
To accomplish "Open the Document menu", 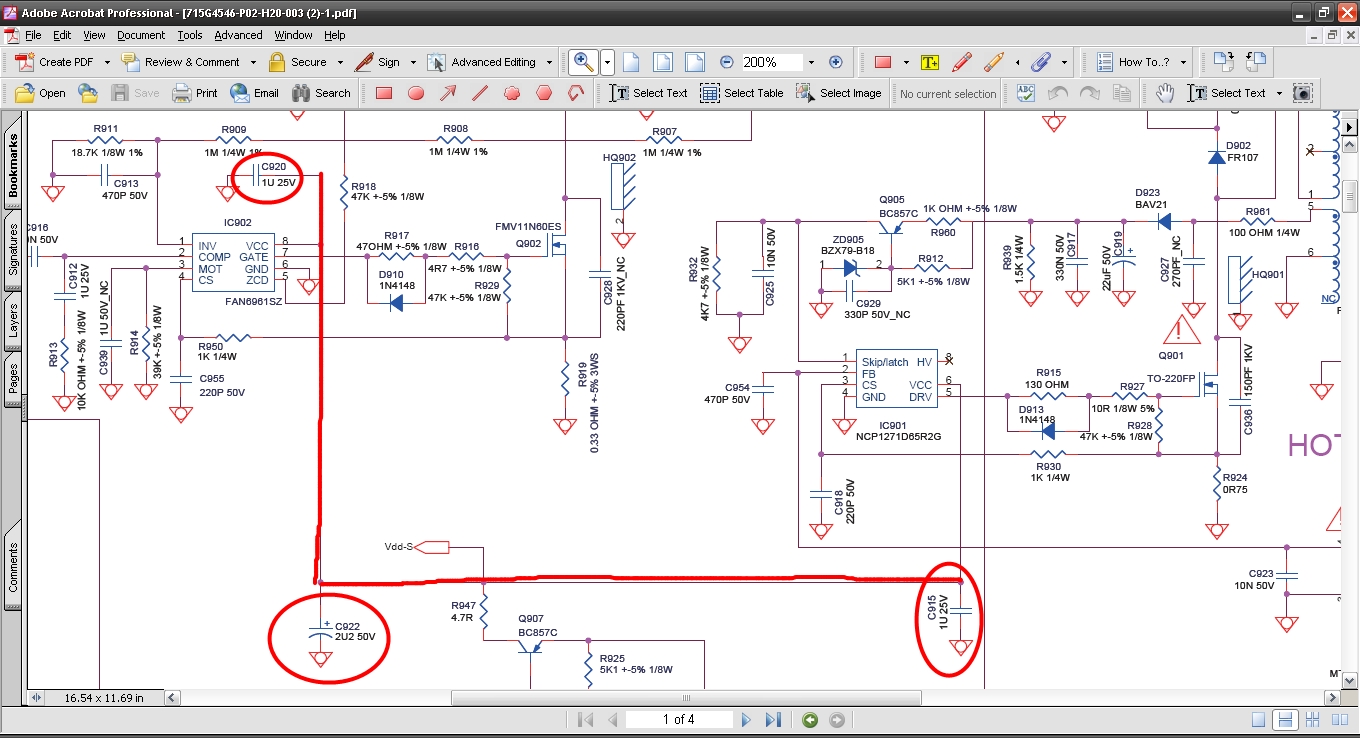I will [x=141, y=35].
